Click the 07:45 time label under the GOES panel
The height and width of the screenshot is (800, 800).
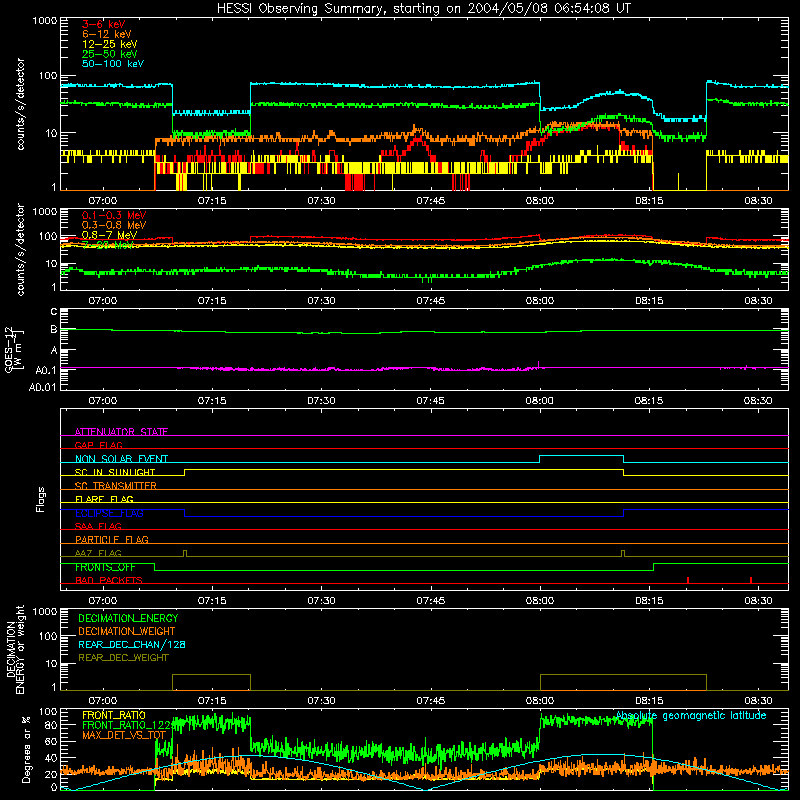[x=430, y=401]
